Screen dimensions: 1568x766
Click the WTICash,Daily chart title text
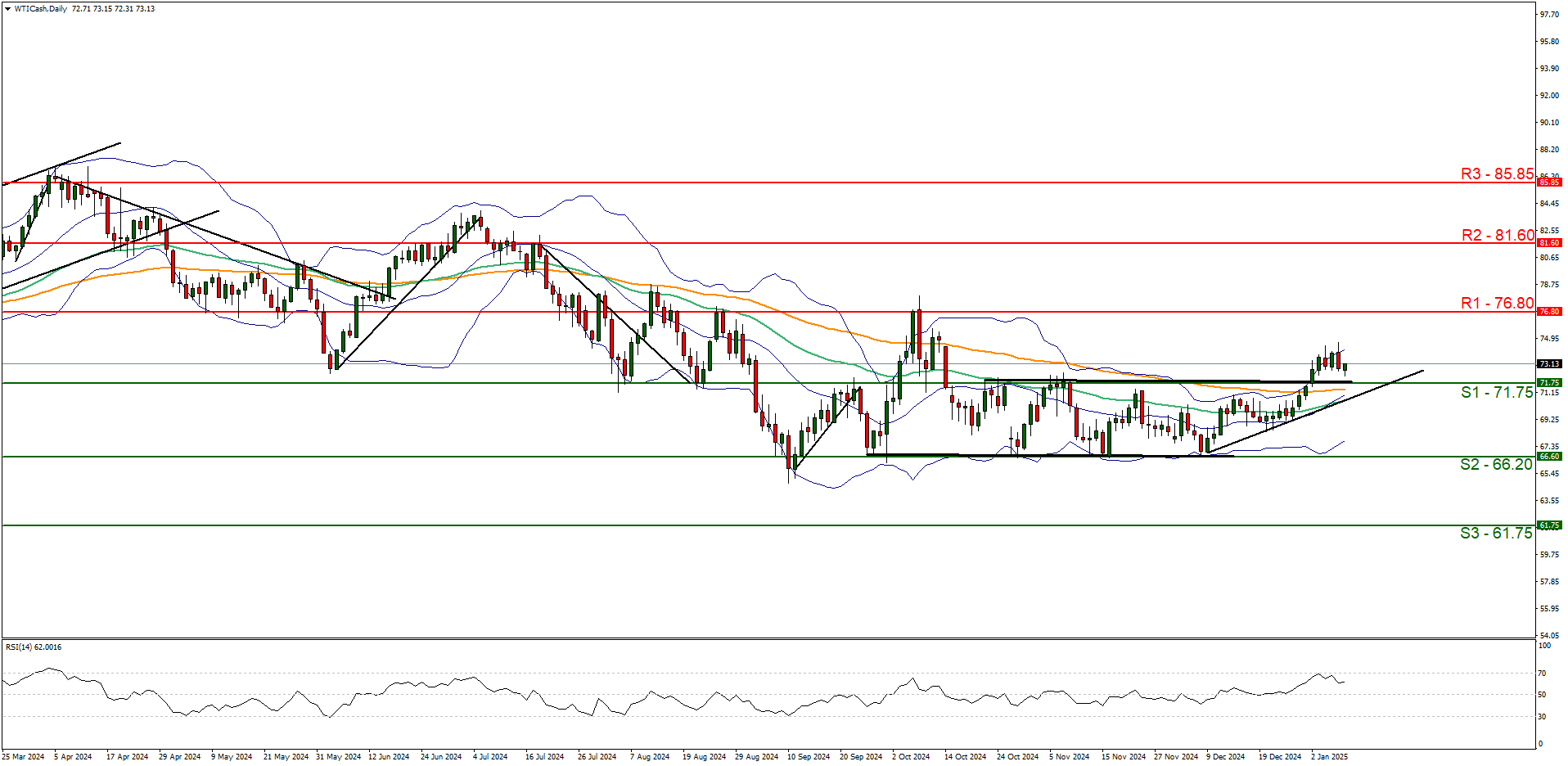(40, 9)
